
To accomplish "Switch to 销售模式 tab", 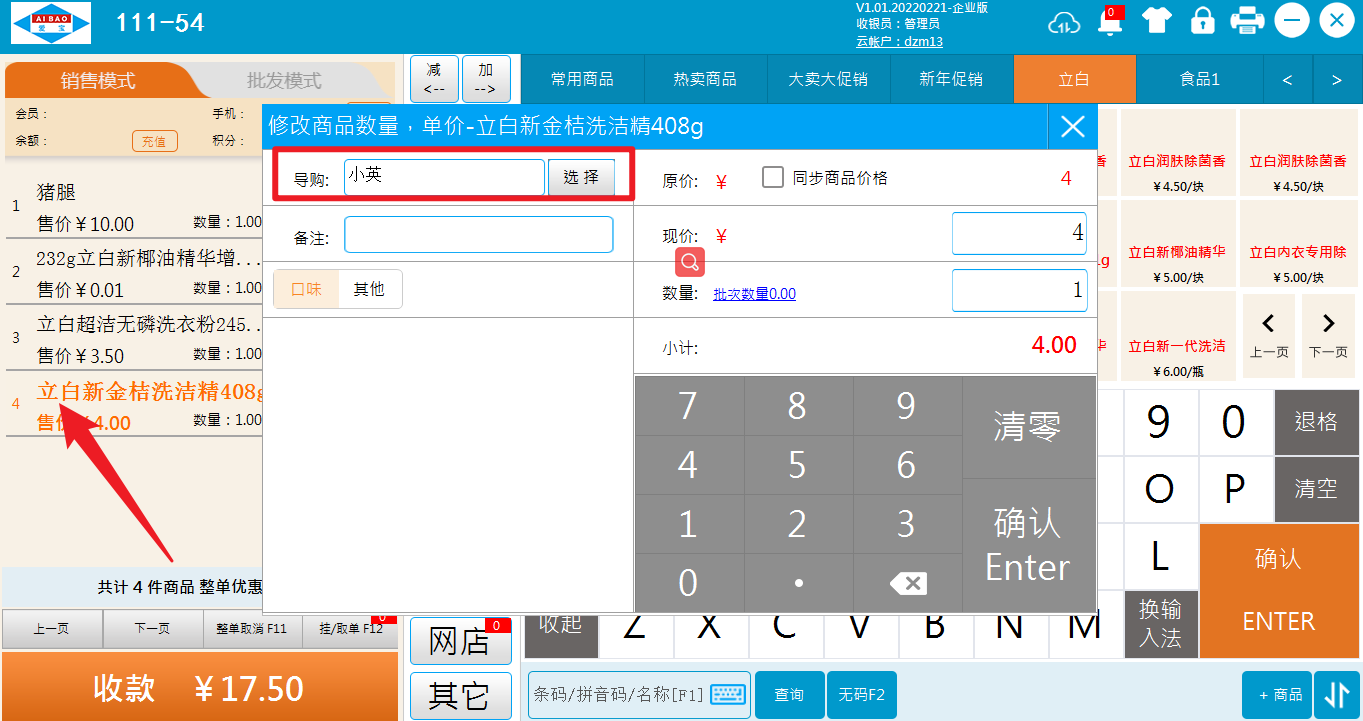I will (x=98, y=81).
